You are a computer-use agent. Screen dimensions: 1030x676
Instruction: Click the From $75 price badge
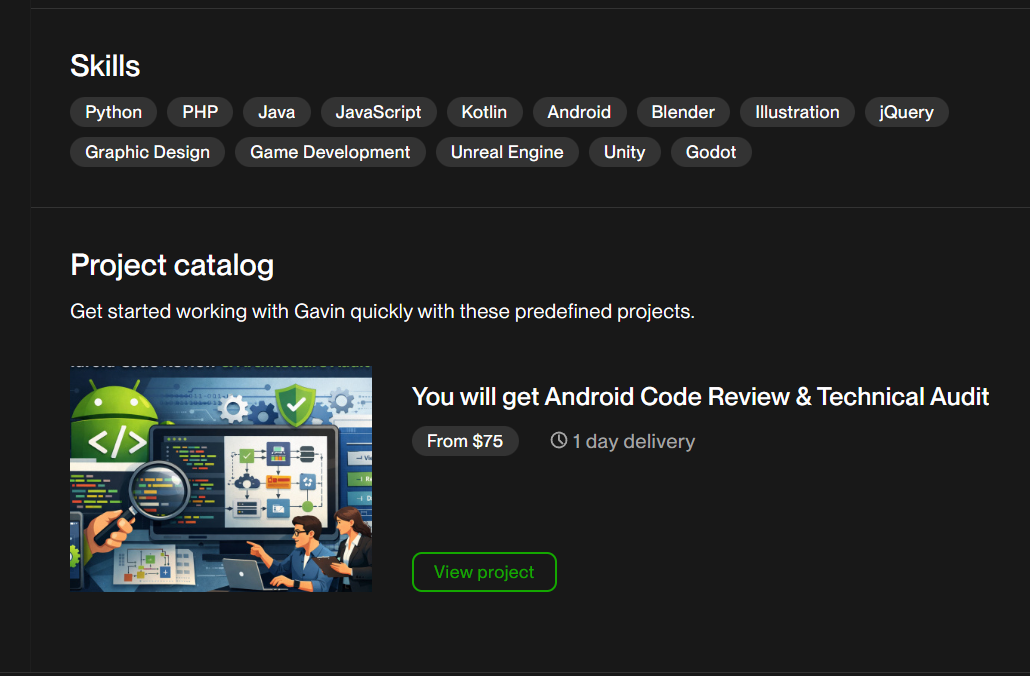465,440
